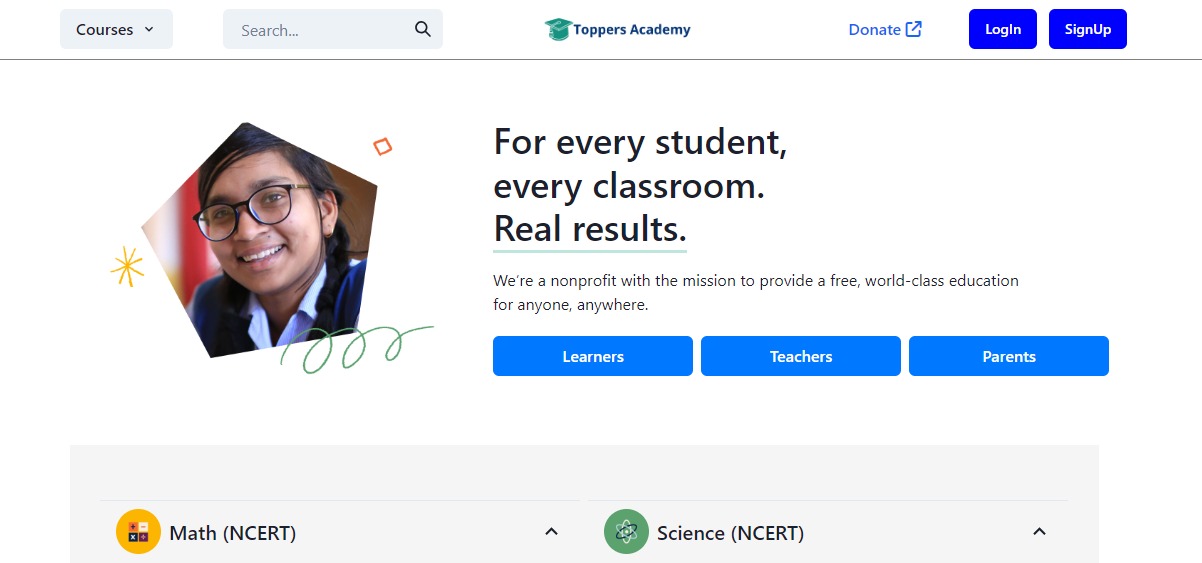
Task: Open the Donate link
Action: [x=874, y=30]
